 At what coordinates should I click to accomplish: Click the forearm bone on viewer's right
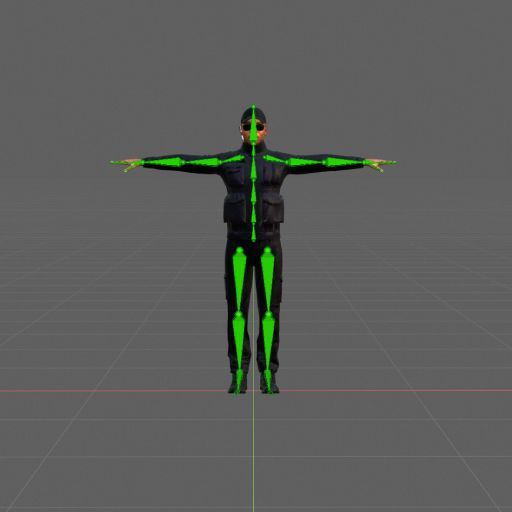(x=344, y=162)
